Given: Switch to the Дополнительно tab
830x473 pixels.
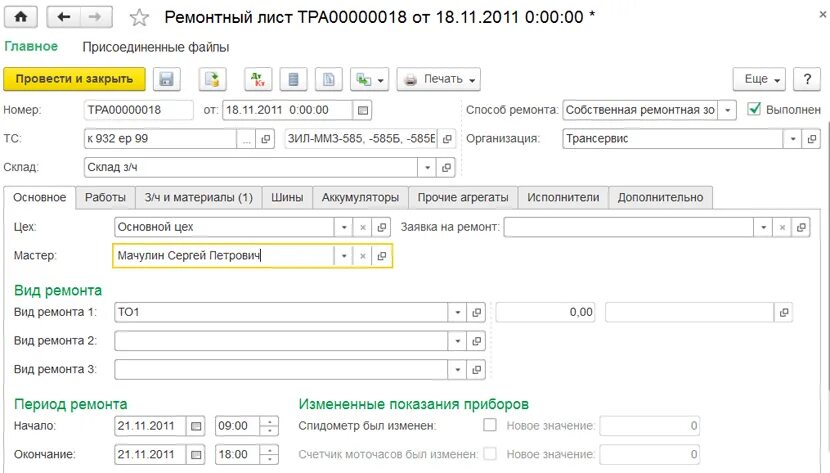Looking at the screenshot, I should [x=661, y=197].
